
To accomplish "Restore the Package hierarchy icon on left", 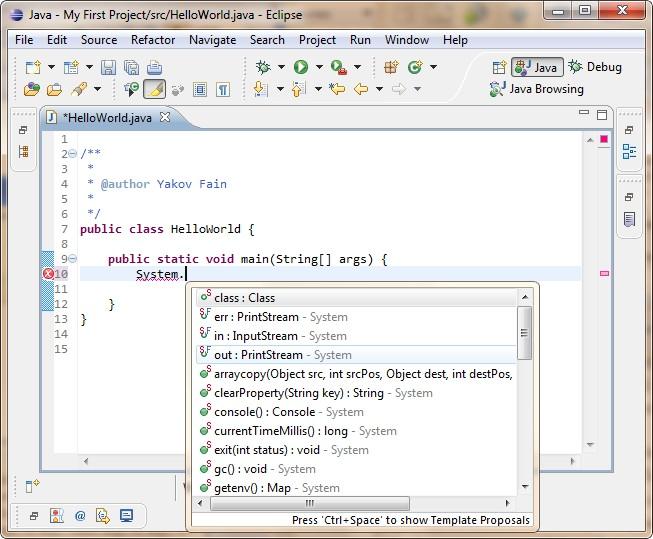I will [x=23, y=151].
